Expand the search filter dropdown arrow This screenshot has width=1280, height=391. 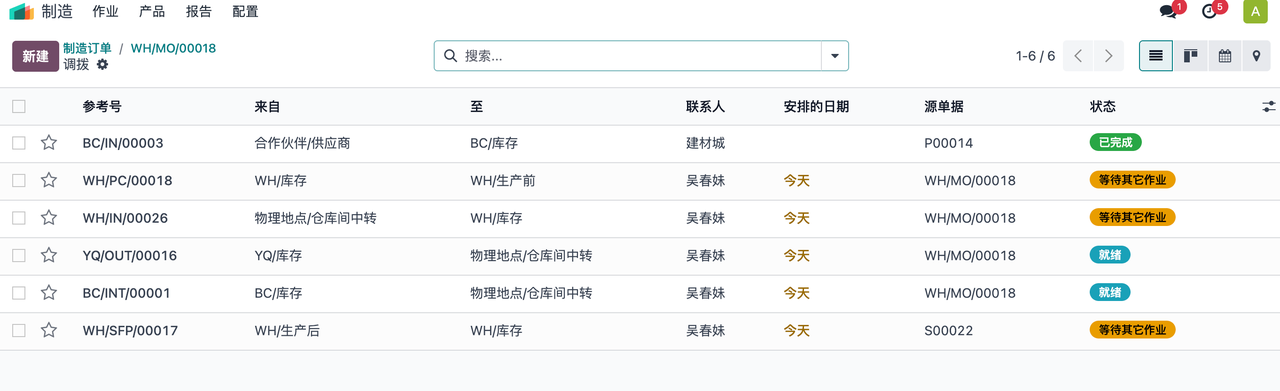[834, 56]
